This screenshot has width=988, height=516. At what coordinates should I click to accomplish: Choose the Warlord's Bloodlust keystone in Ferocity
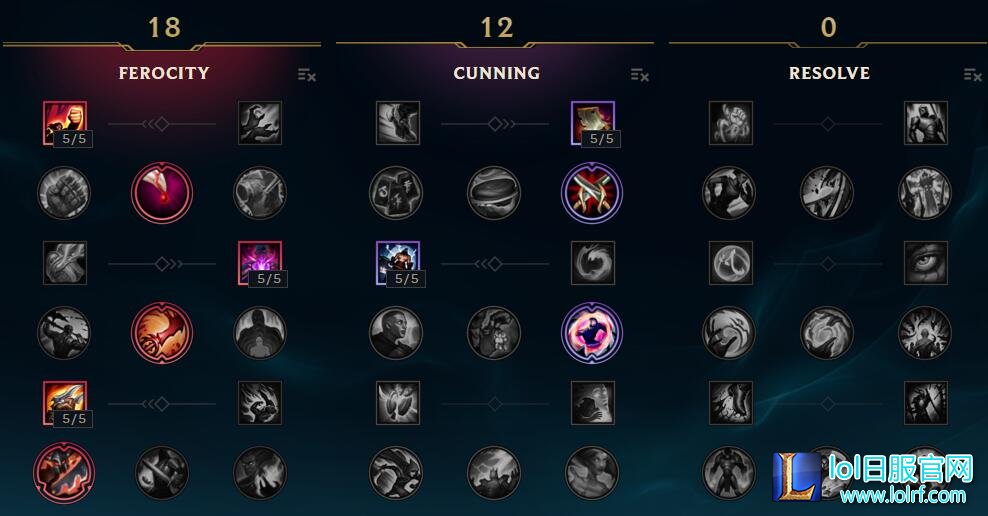pos(64,473)
